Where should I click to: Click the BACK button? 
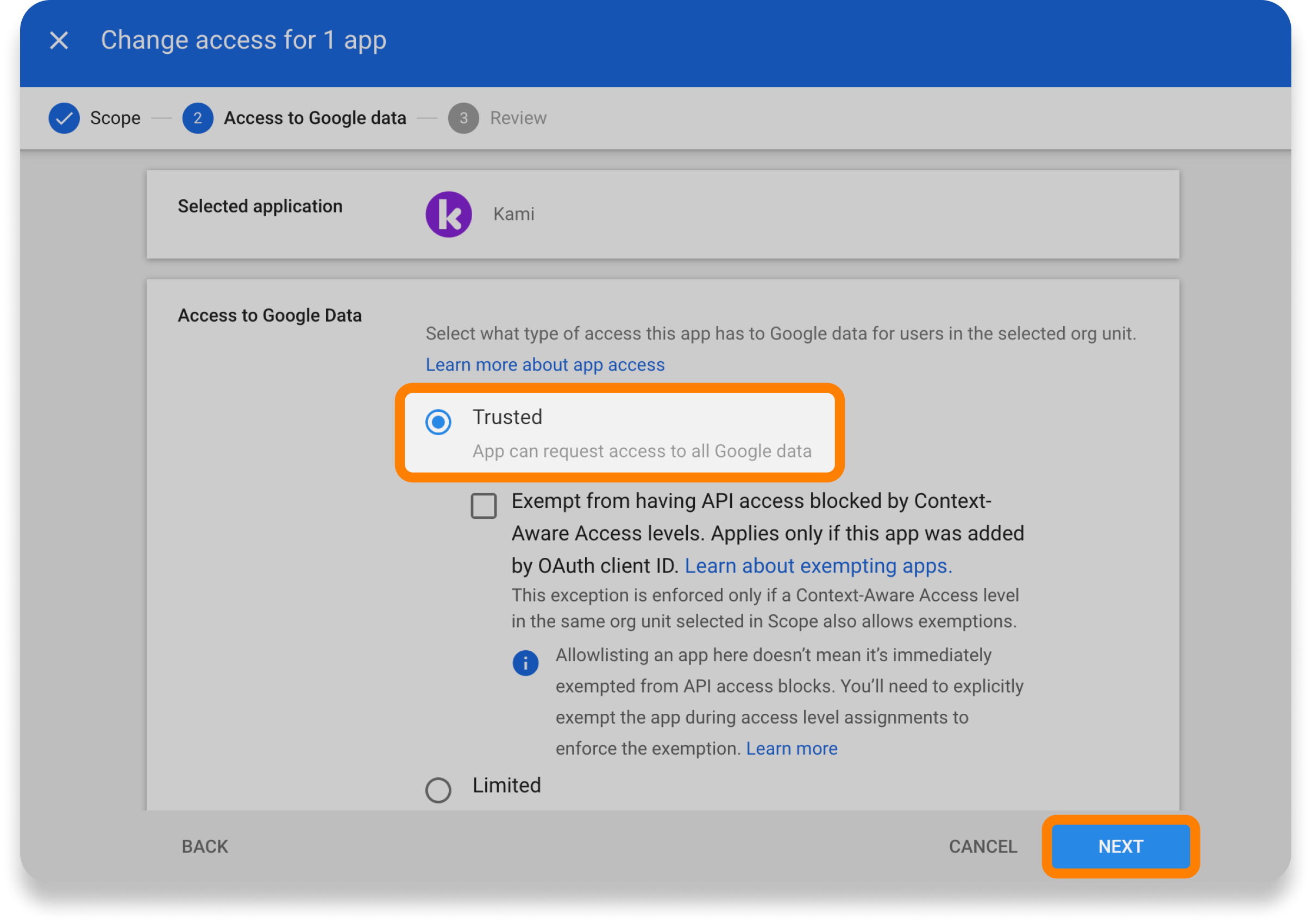(x=205, y=847)
